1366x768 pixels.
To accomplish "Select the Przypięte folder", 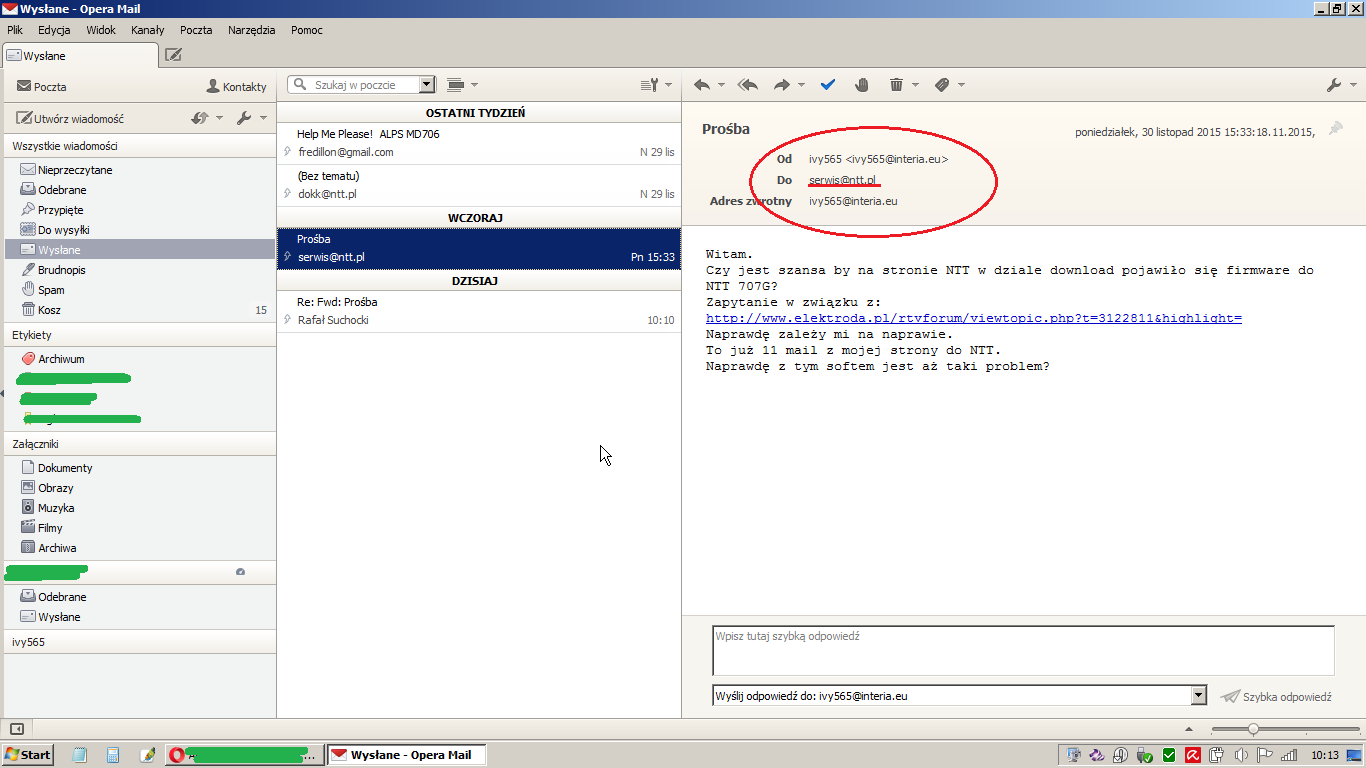I will (x=140, y=210).
